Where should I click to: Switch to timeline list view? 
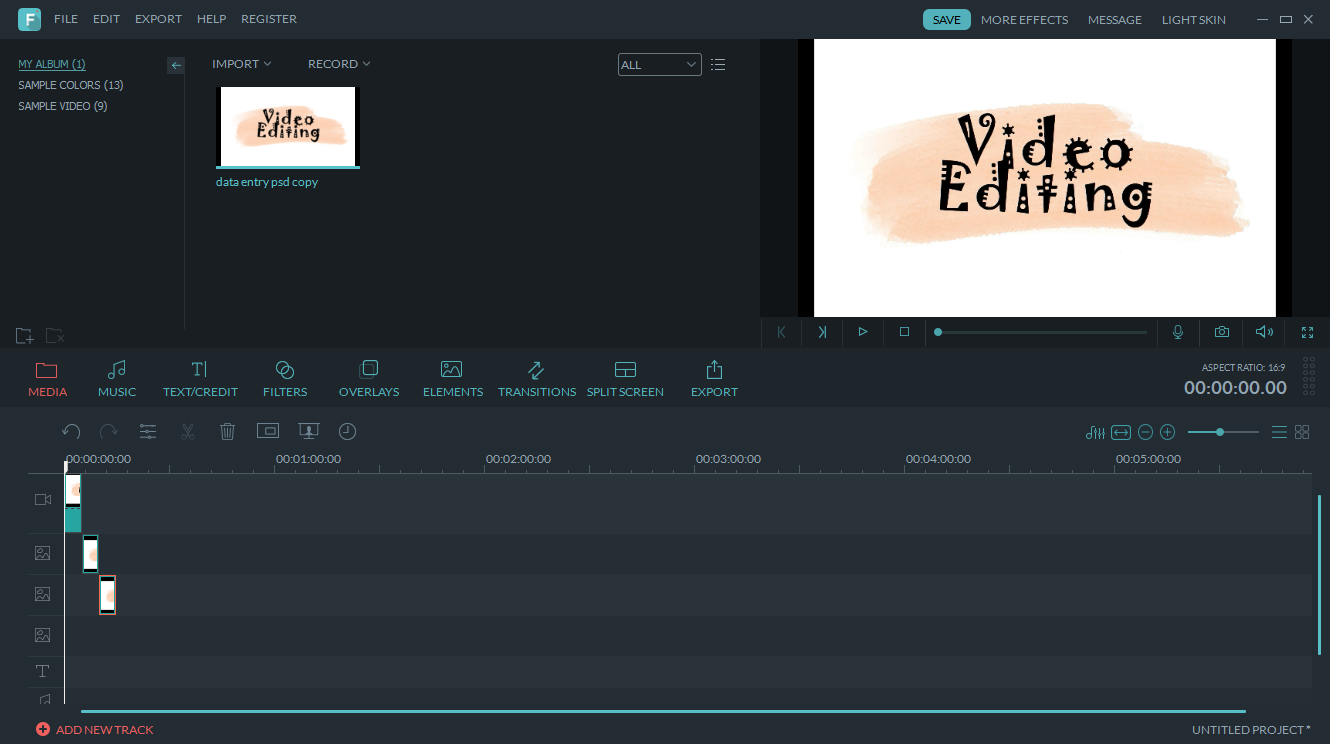(1279, 432)
